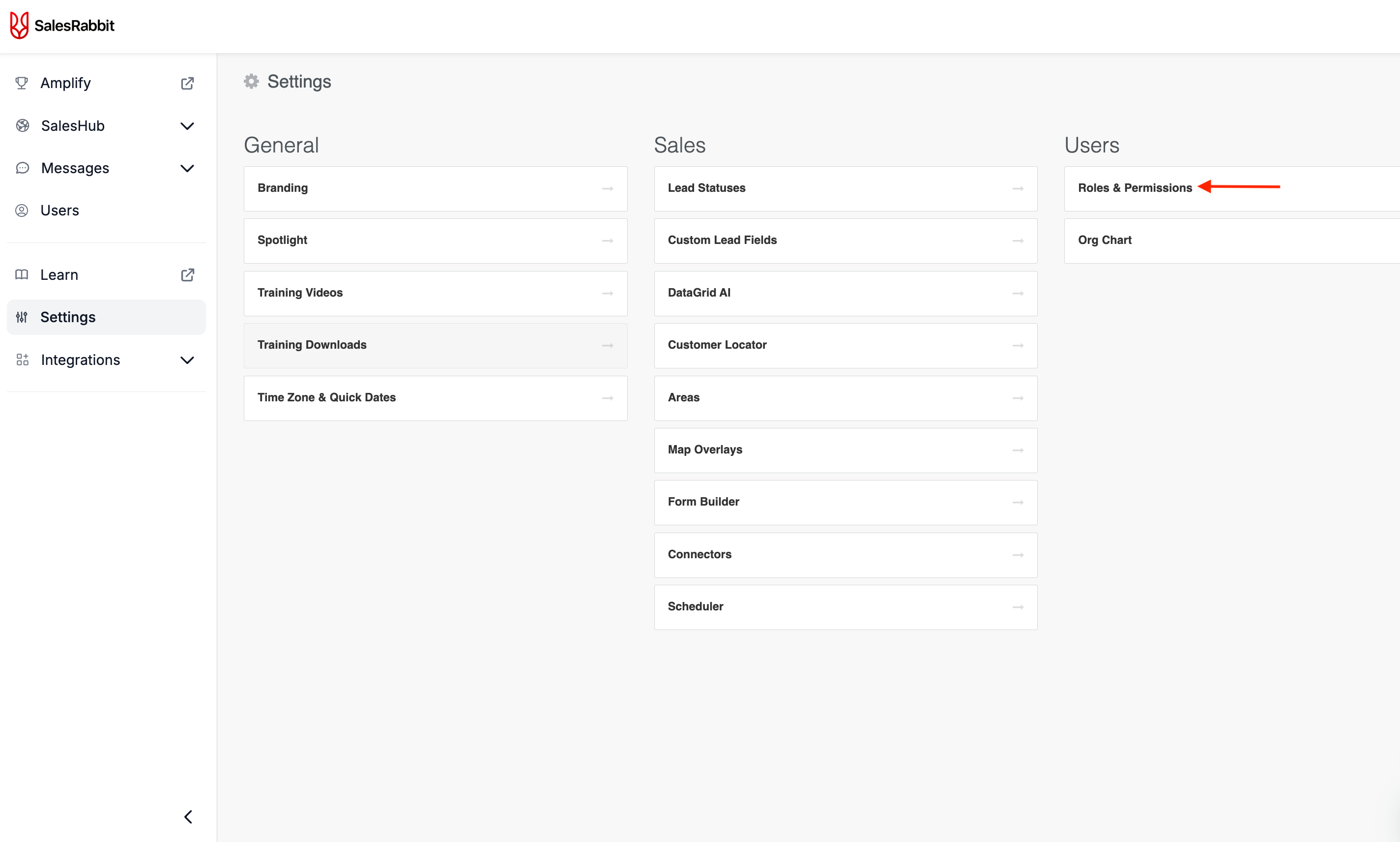Click the arrow on Map Overlays row
1400x842 pixels.
point(1018,451)
